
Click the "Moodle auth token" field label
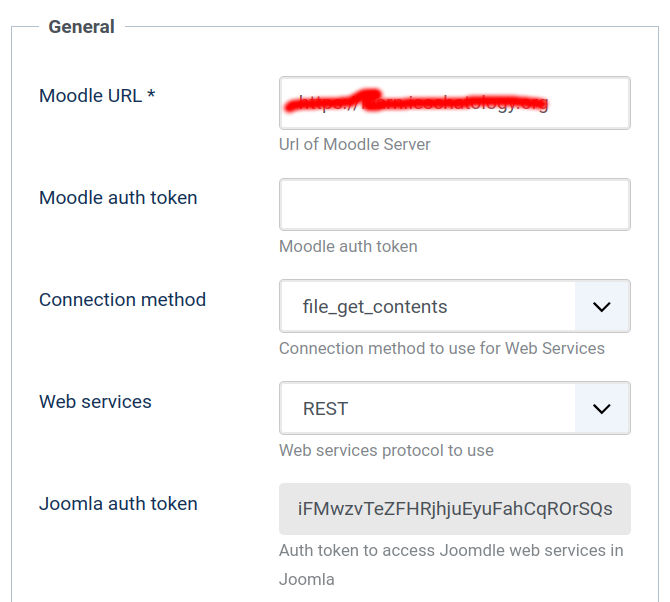click(118, 198)
